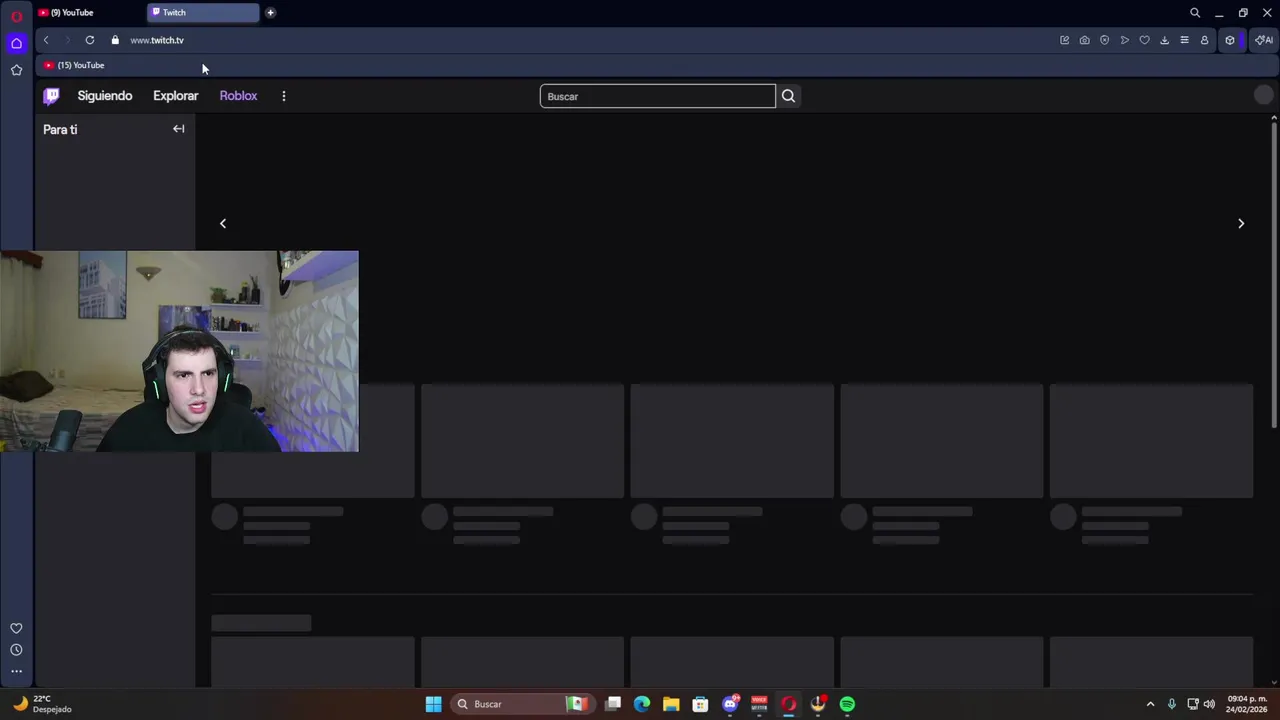
Task: Go back in browser history
Action: [x=46, y=40]
